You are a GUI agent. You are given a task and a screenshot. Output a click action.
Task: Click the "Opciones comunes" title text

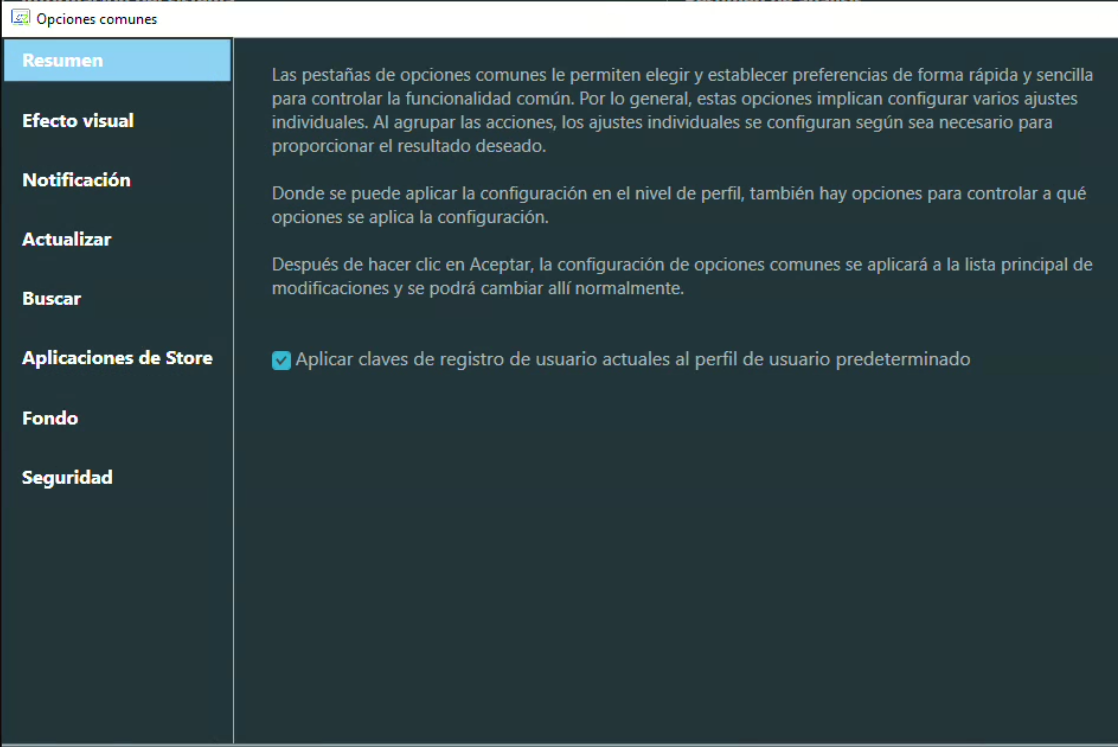coord(96,19)
